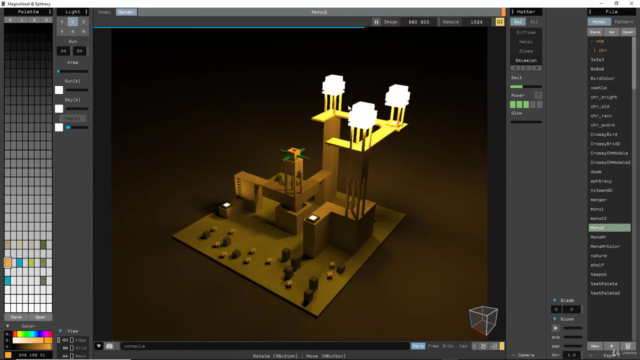Open the console options down-arrow
This screenshot has width=640, height=360.
[99, 346]
